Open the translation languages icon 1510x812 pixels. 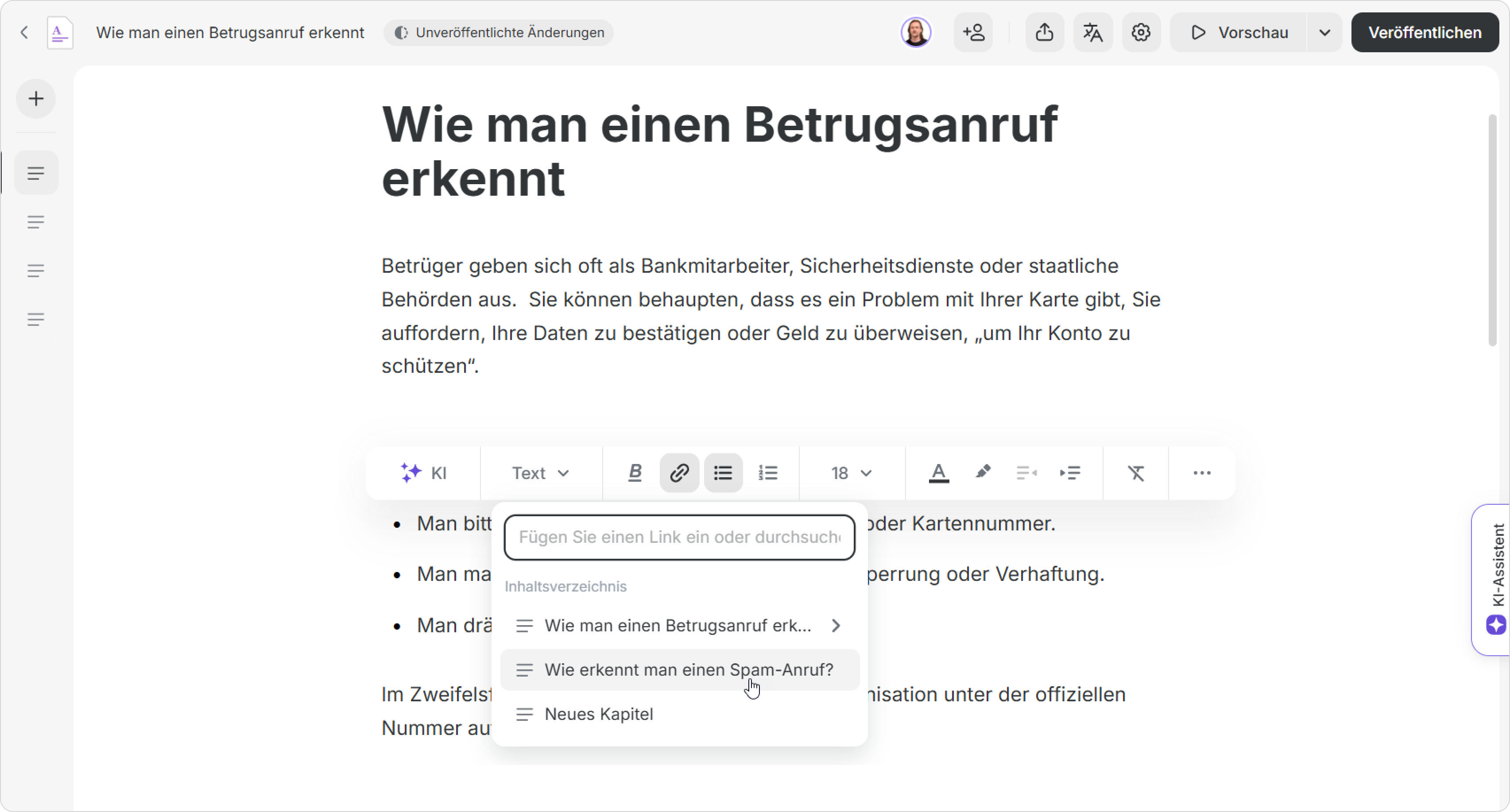[1092, 32]
